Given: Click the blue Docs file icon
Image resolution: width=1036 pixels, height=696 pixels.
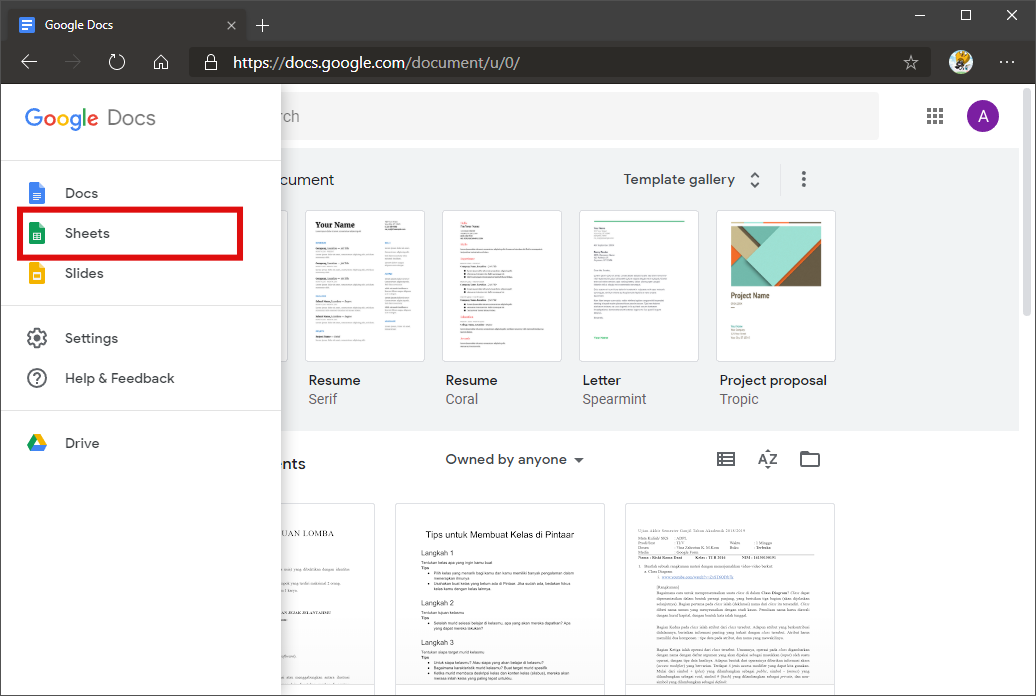Looking at the screenshot, I should tap(37, 193).
